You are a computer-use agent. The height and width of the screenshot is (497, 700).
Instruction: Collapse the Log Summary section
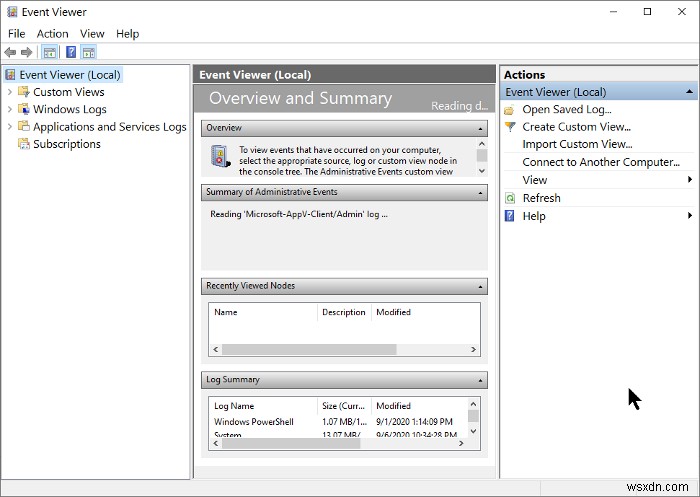point(481,380)
